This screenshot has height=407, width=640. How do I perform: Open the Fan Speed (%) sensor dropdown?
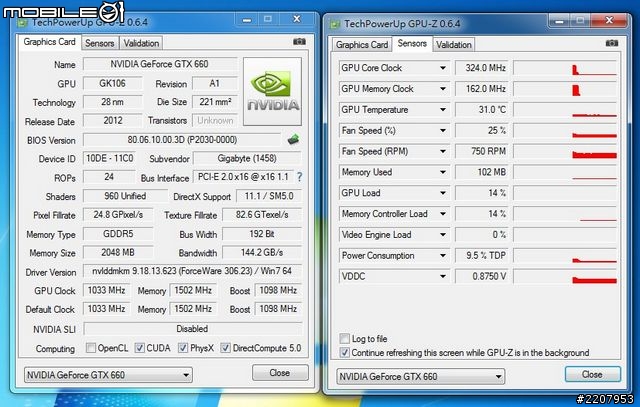[x=442, y=130]
